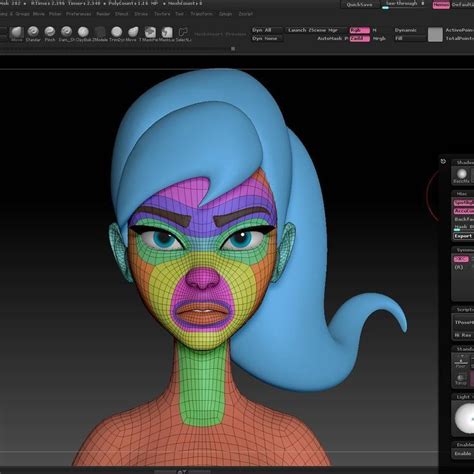Image resolution: width=474 pixels, height=474 pixels.
Task: Click the BasicMaterial sphere in Shader panel
Action: coord(462,174)
